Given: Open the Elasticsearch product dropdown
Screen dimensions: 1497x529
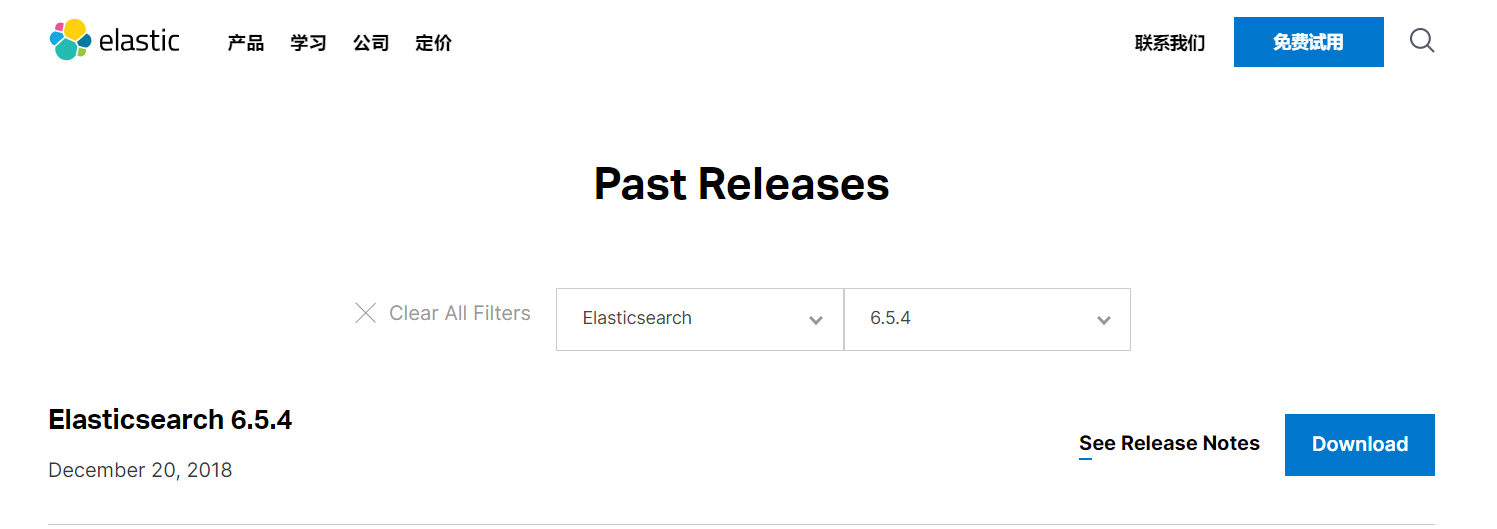Looking at the screenshot, I should point(700,319).
